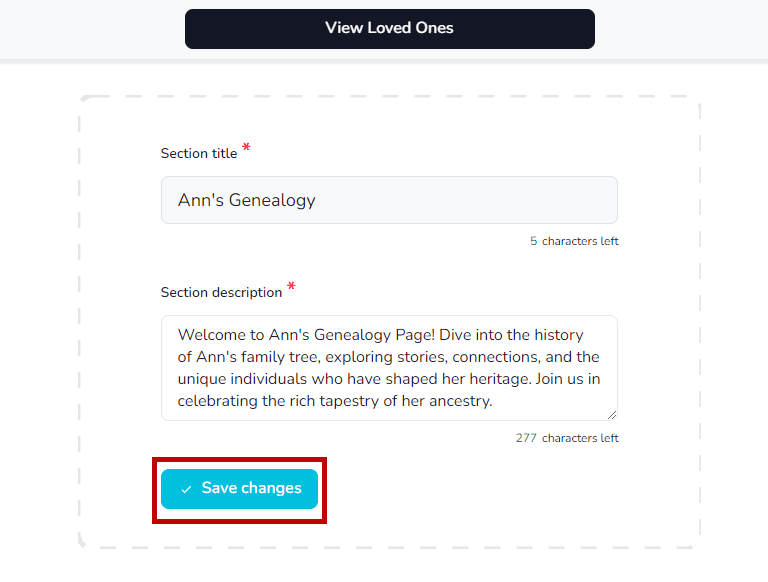Image resolution: width=768 pixels, height=582 pixels.
Task: Click the Section description label
Action: click(x=221, y=293)
